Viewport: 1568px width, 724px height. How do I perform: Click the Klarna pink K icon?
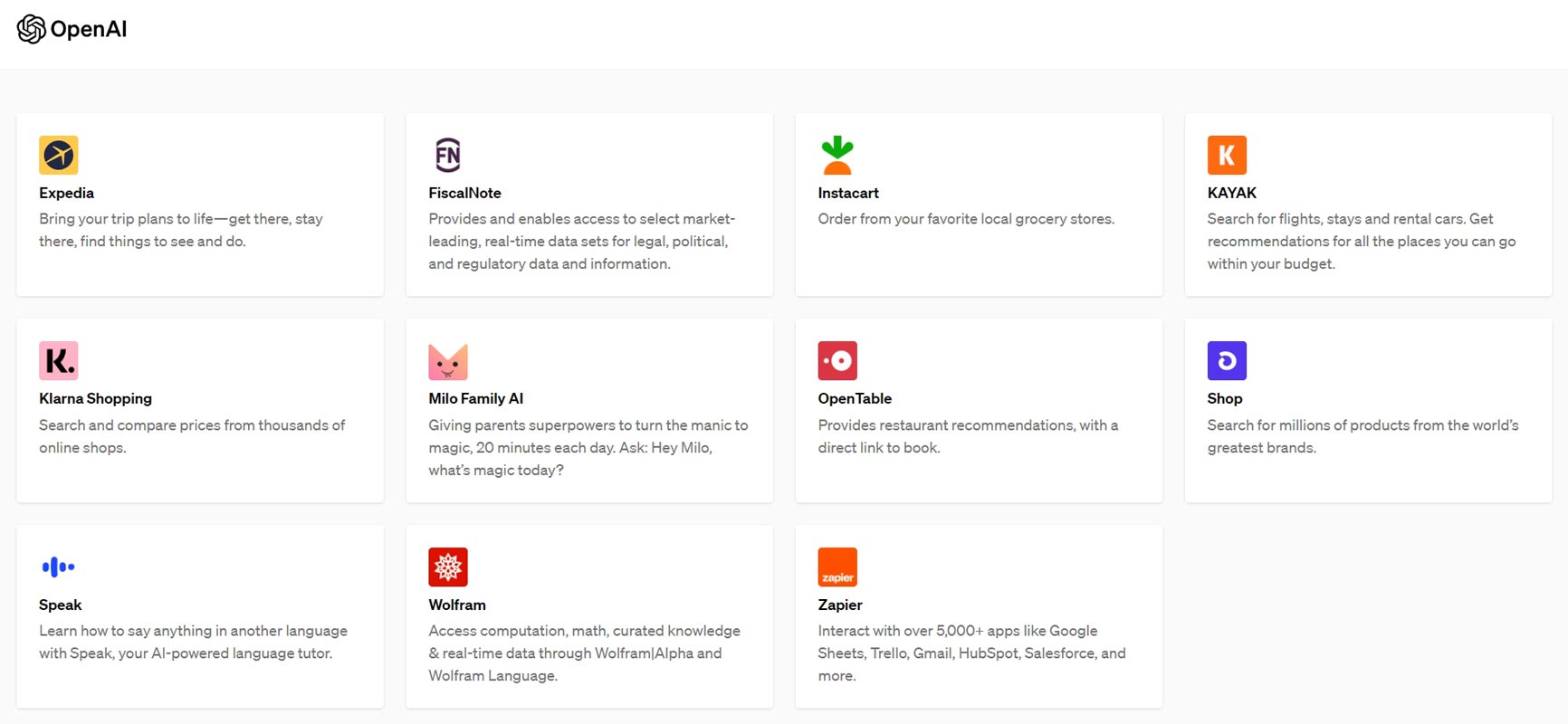[59, 361]
